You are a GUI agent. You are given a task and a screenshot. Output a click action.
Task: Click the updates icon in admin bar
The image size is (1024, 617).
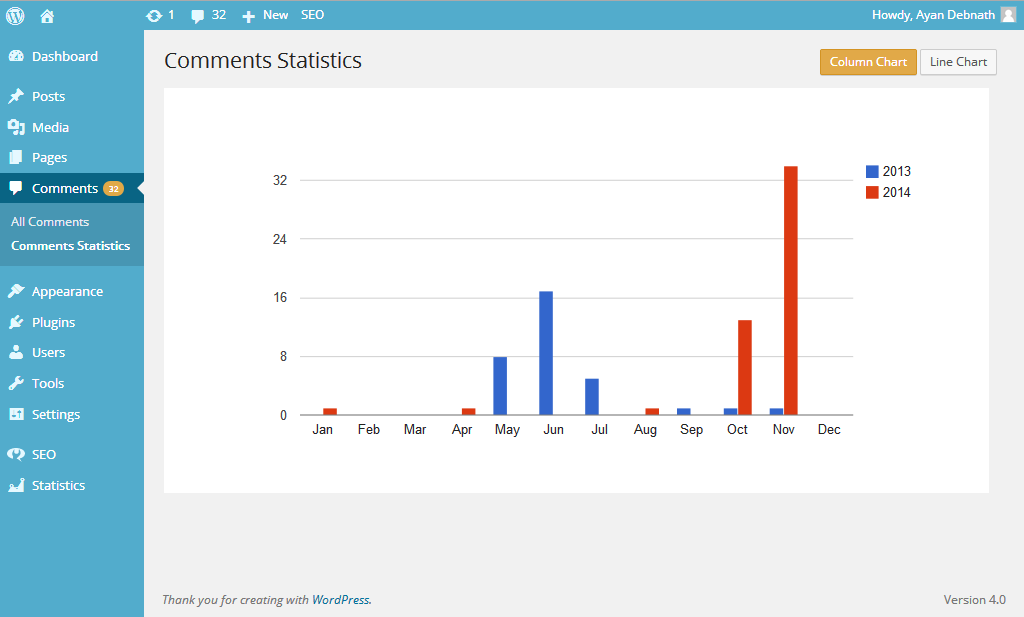(x=154, y=16)
